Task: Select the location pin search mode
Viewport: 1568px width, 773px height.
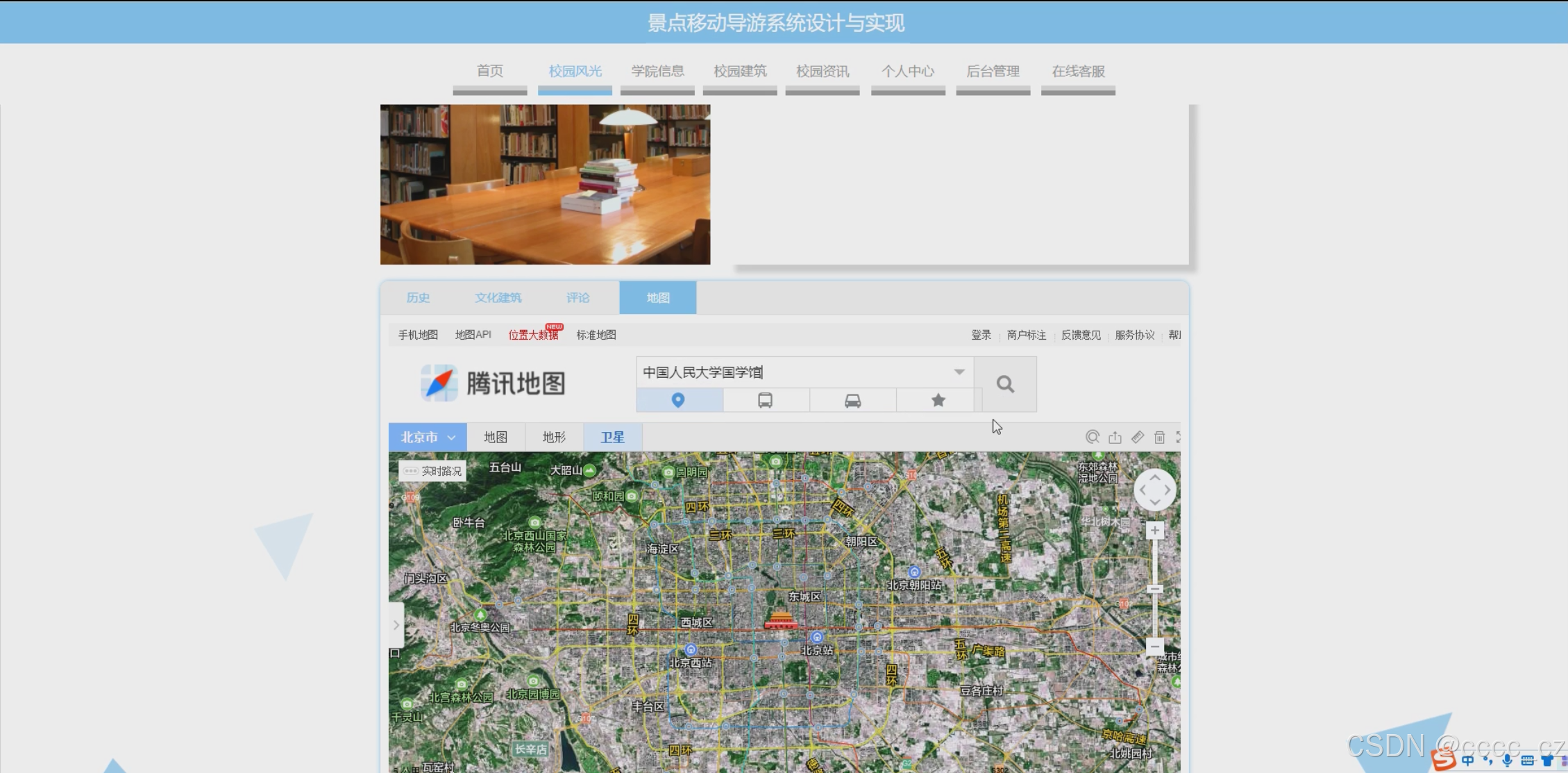Action: tap(678, 401)
